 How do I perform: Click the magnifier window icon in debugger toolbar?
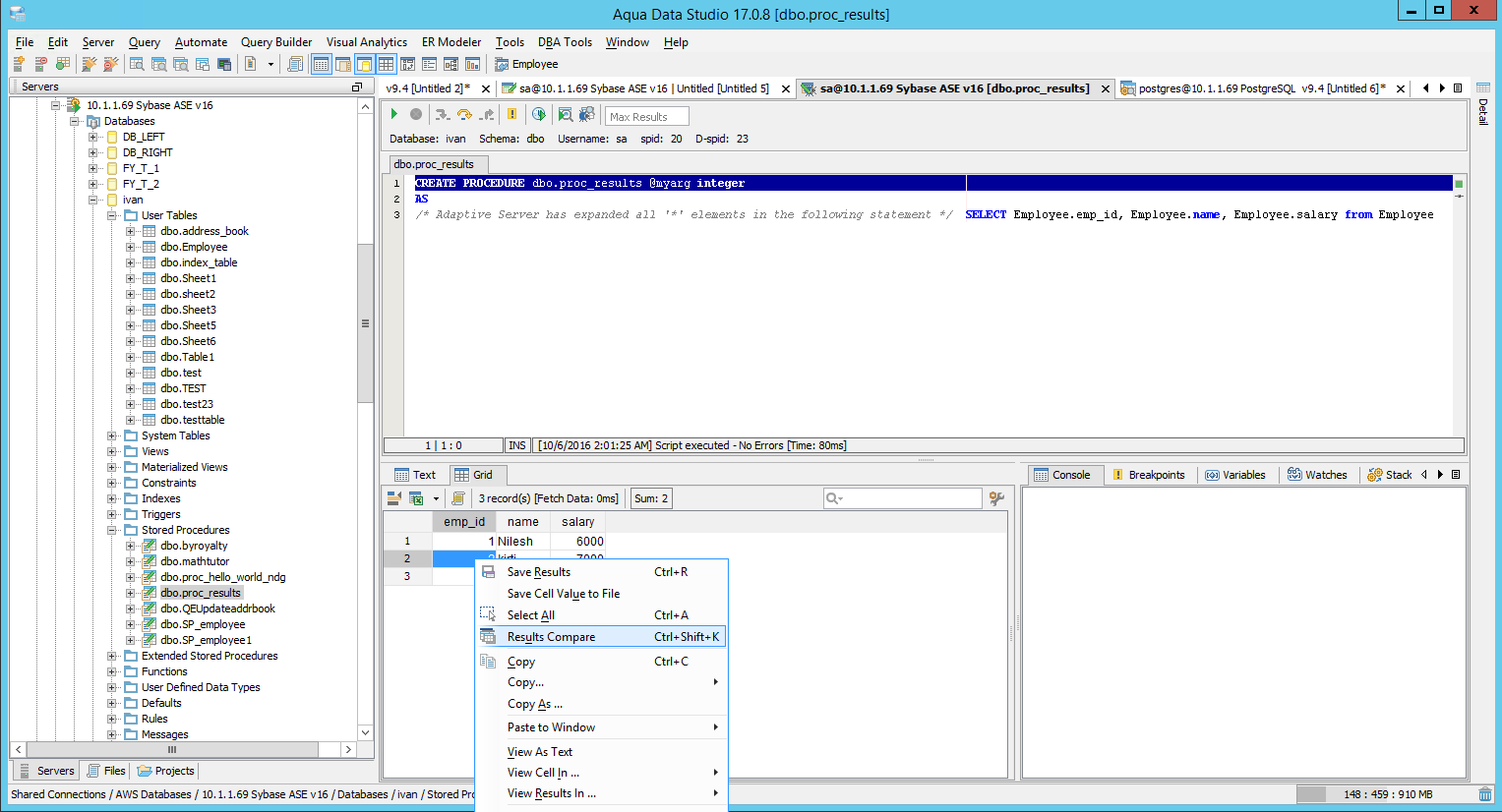(566, 115)
